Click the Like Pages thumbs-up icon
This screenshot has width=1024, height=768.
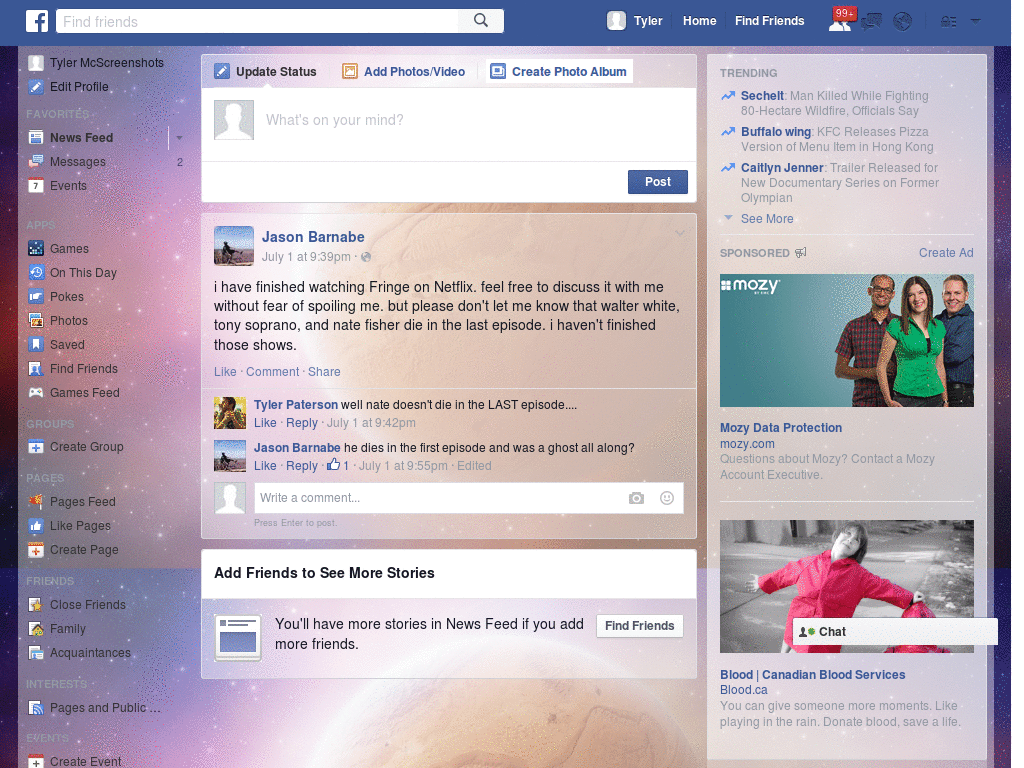click(37, 526)
